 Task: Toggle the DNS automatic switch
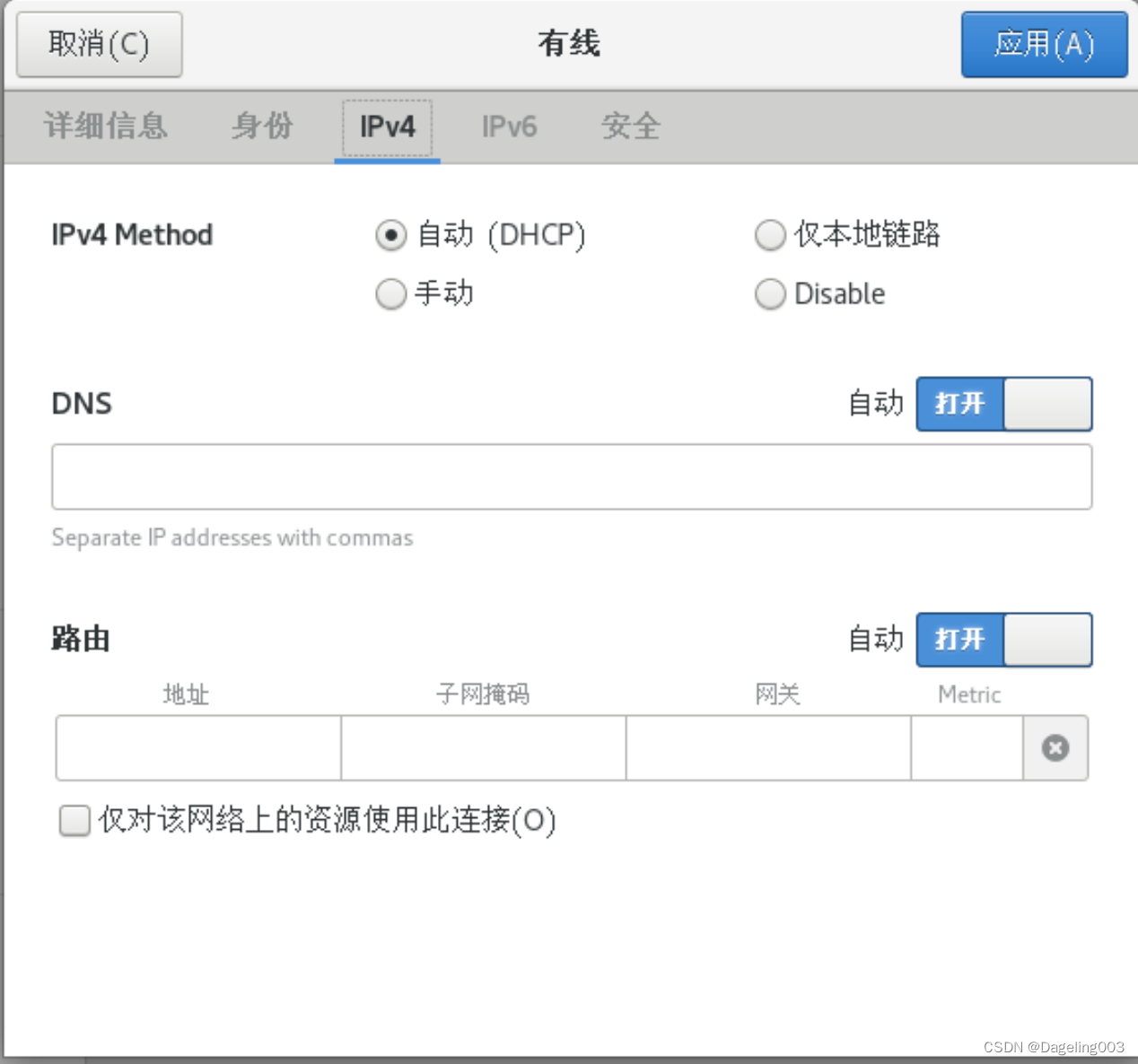1004,404
